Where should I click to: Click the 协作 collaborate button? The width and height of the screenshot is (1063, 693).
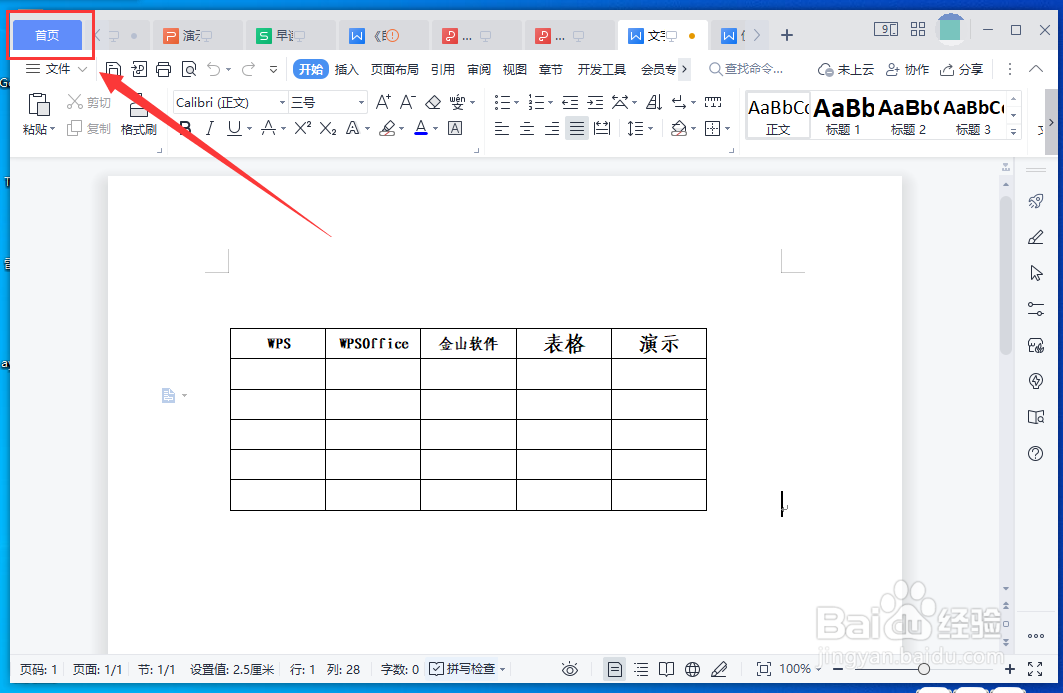pyautogui.click(x=908, y=69)
